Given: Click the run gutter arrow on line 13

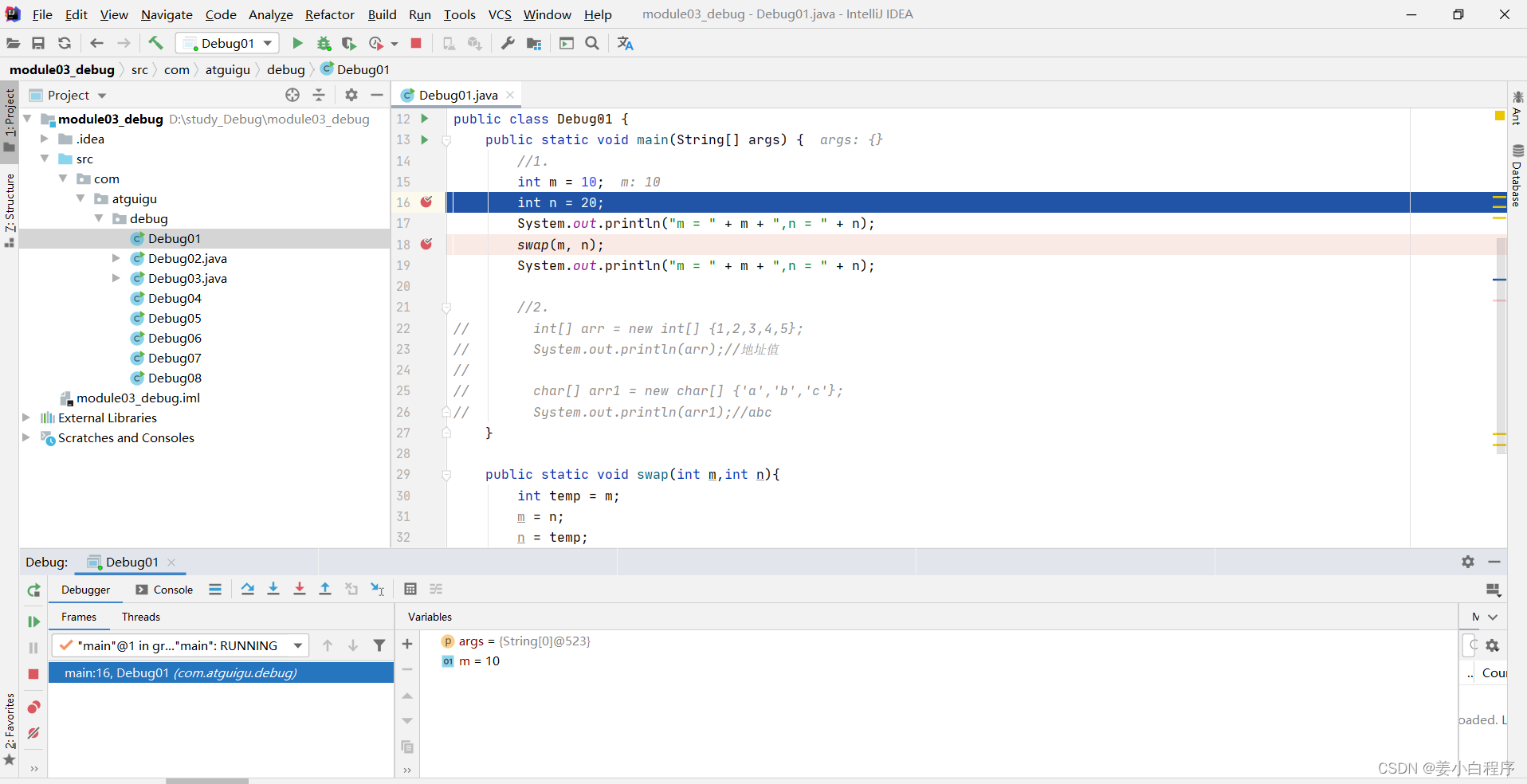Looking at the screenshot, I should click(425, 139).
